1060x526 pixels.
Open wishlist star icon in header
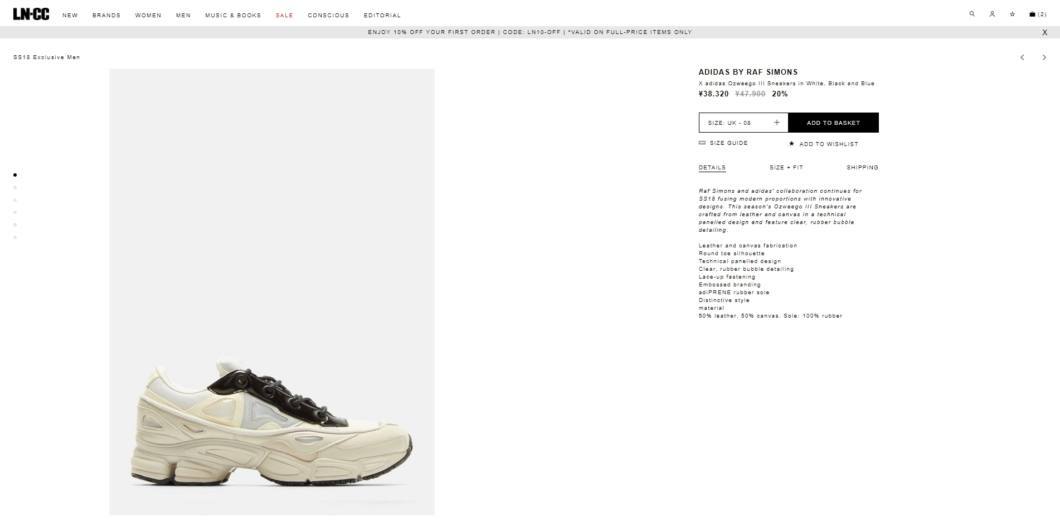click(x=1012, y=14)
